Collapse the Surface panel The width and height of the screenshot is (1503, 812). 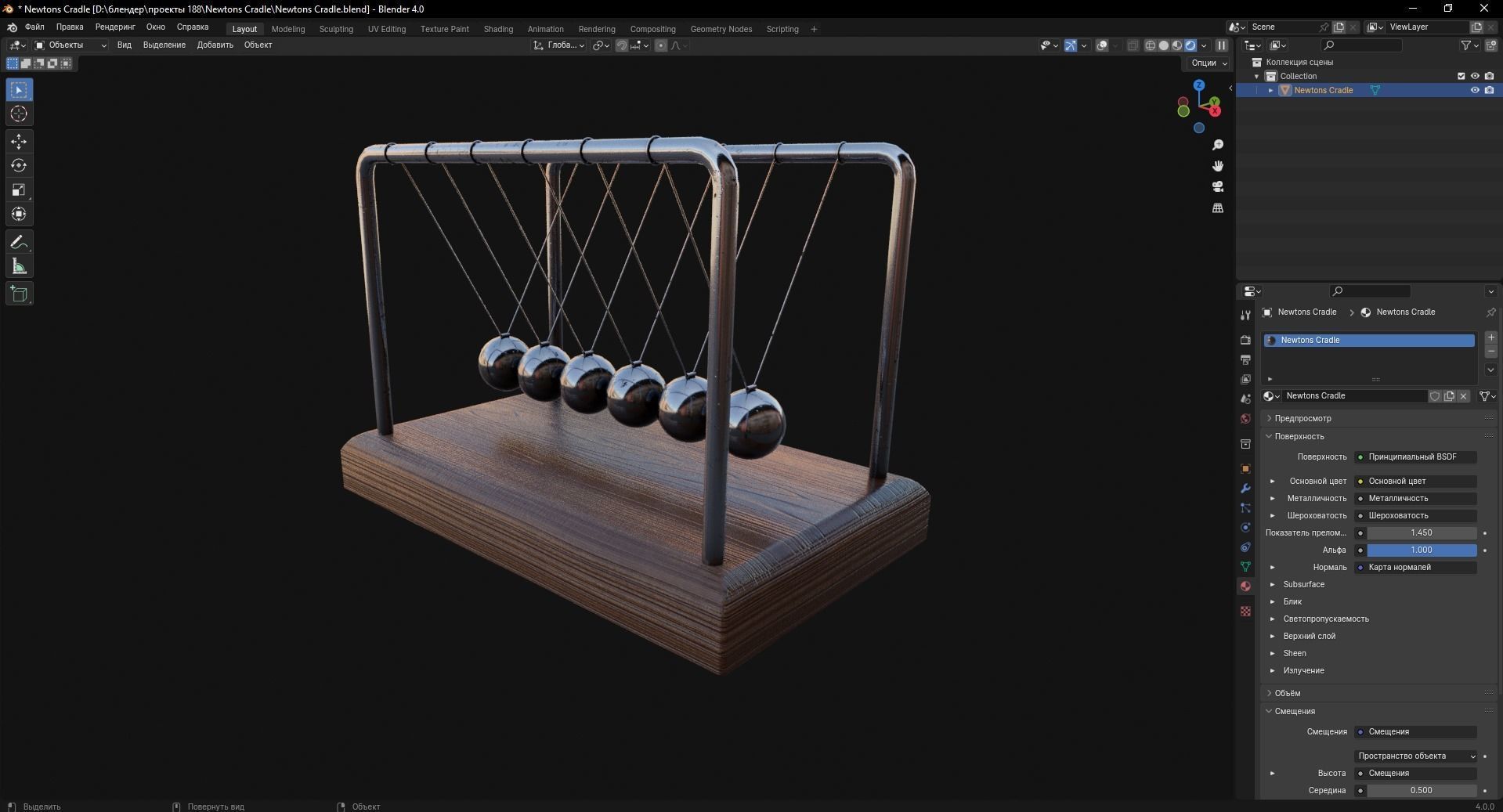pos(1299,436)
